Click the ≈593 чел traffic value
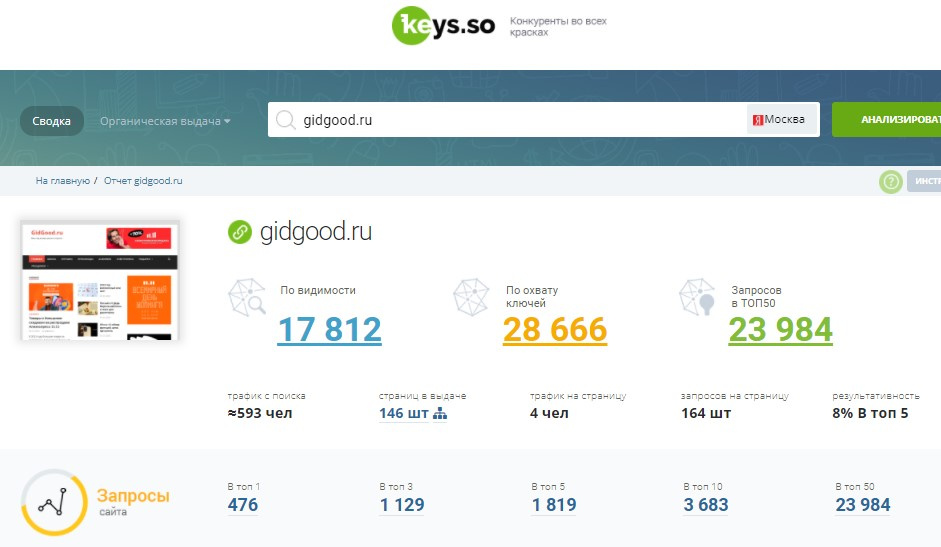The image size is (941, 547). tap(260, 413)
